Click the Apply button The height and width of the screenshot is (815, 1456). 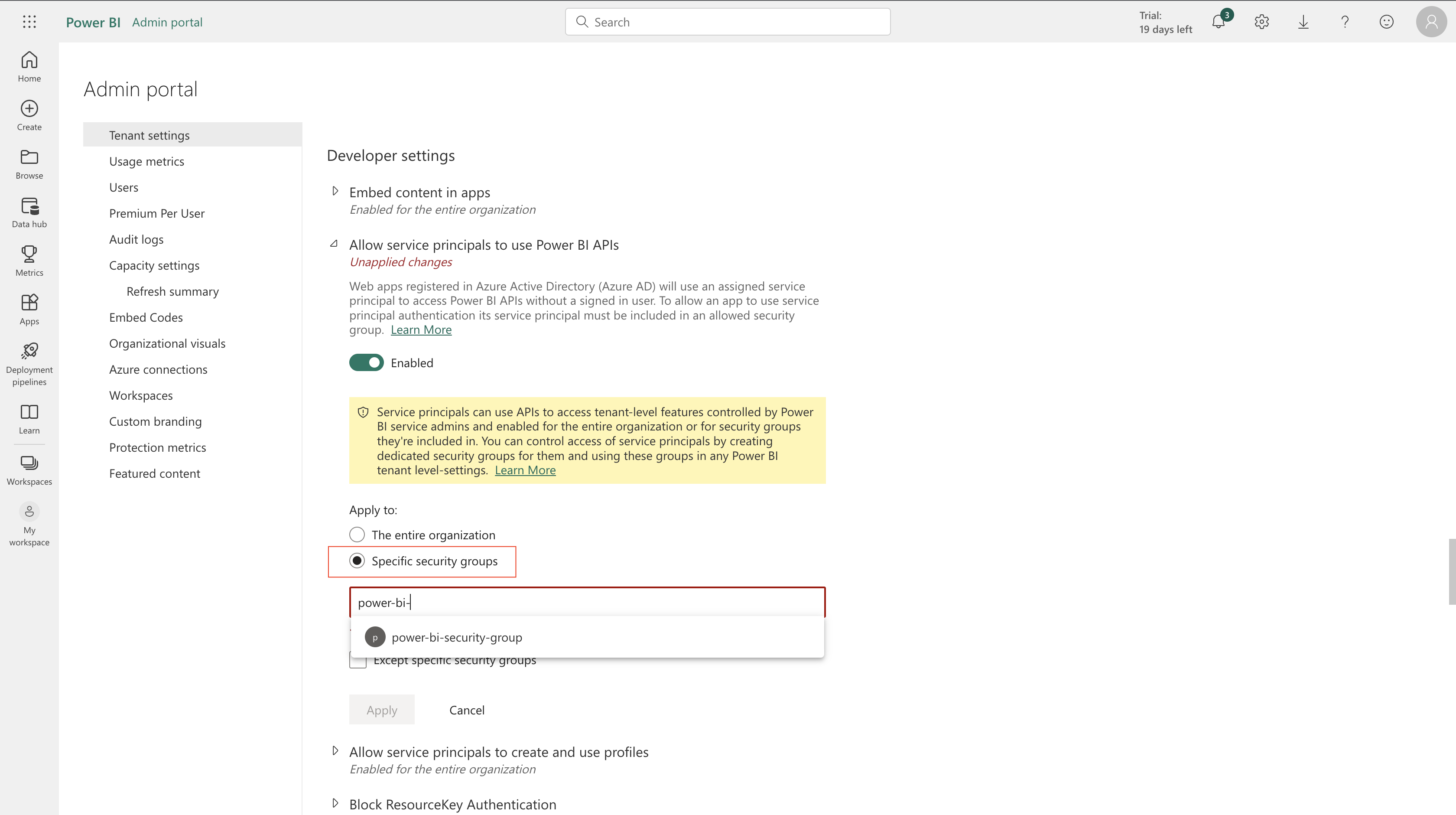pos(381,710)
